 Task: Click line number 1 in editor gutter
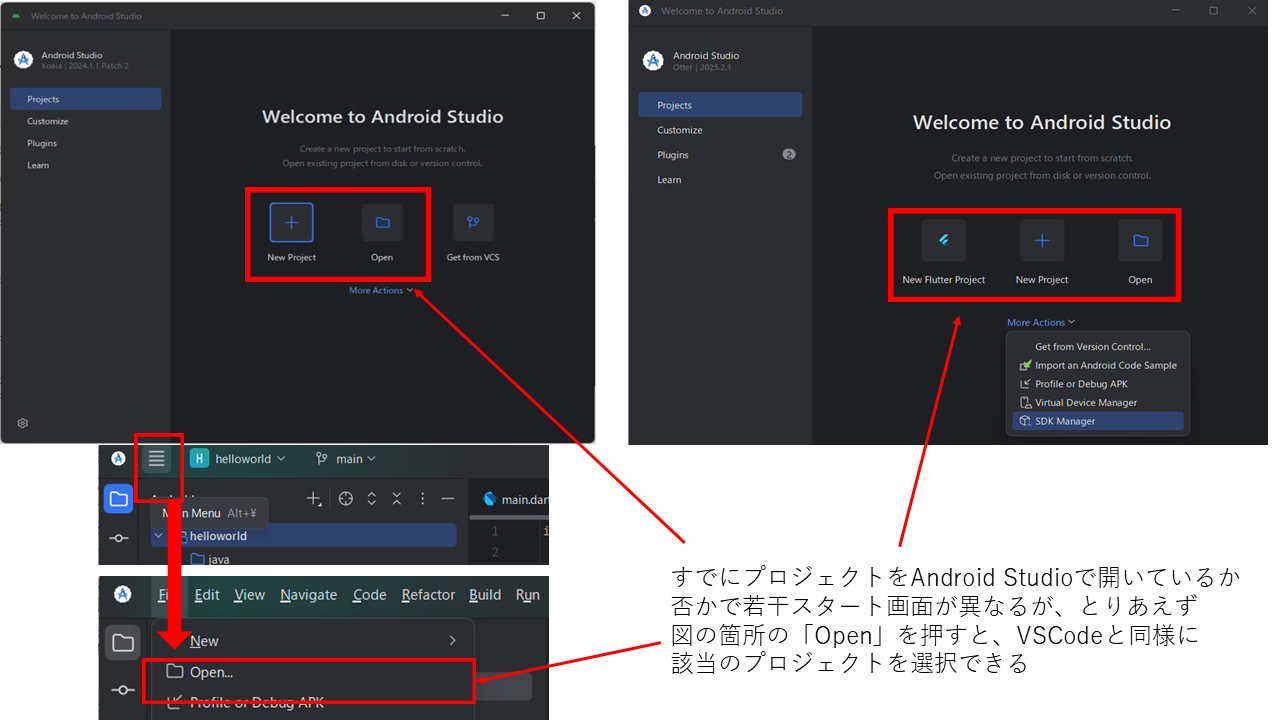[493, 530]
